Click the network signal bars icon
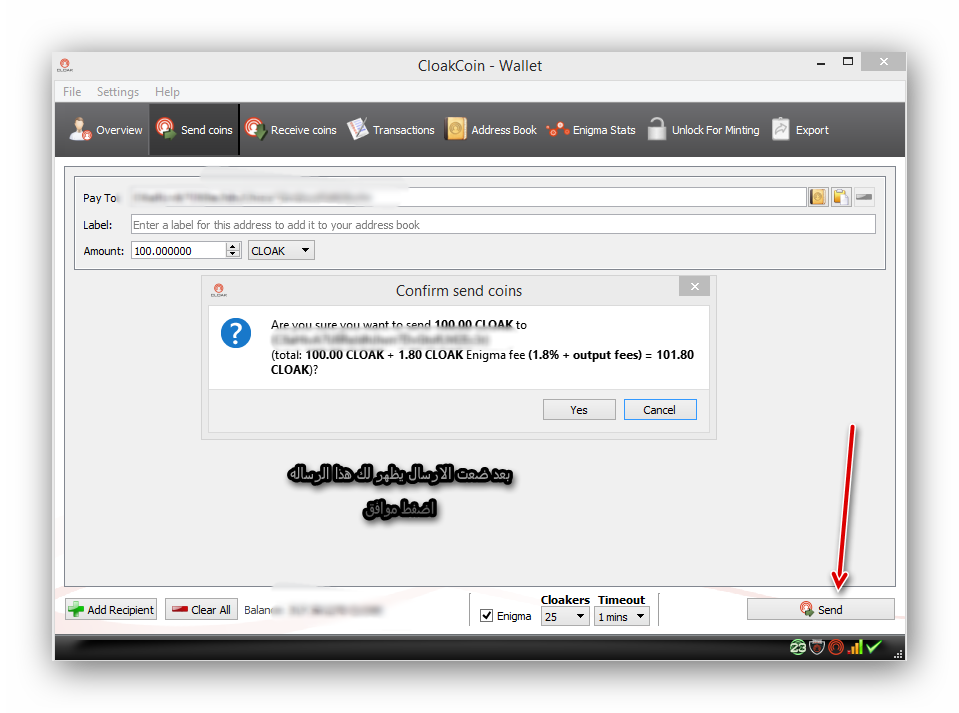Screen dimensions: 959x713 coord(855,647)
